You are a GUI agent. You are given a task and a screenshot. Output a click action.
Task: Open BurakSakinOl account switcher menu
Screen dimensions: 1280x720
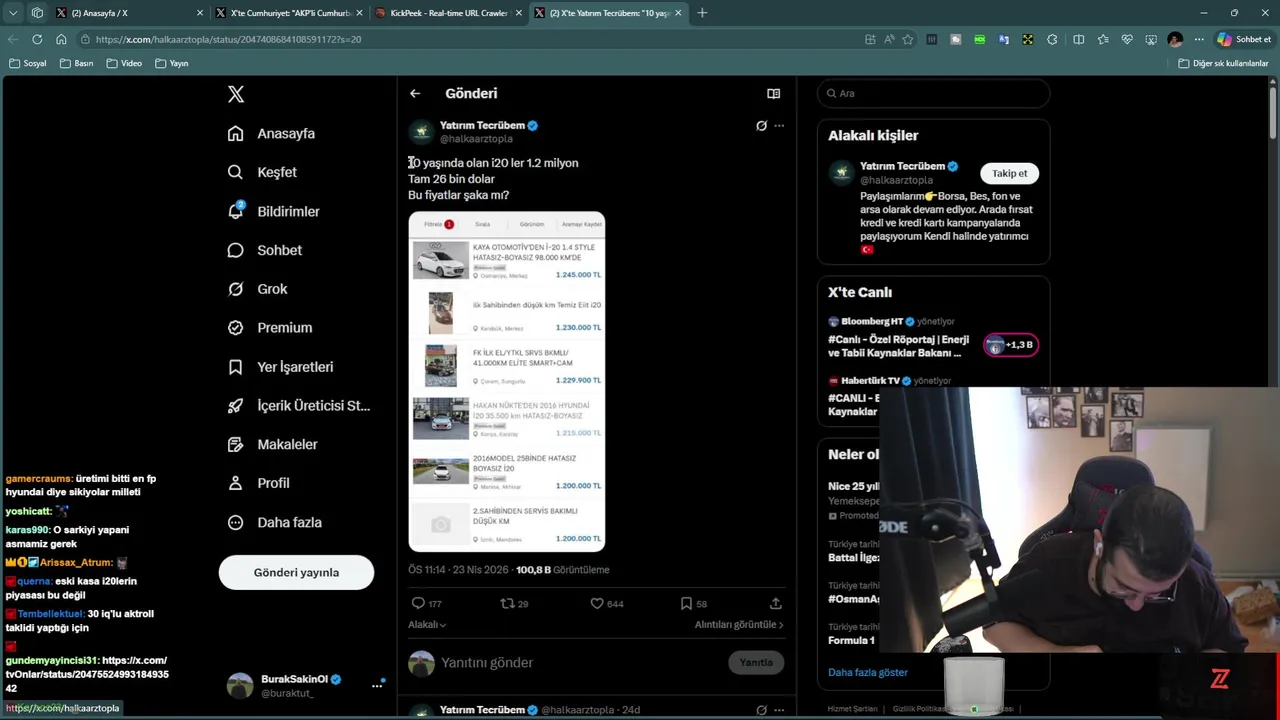click(x=377, y=685)
